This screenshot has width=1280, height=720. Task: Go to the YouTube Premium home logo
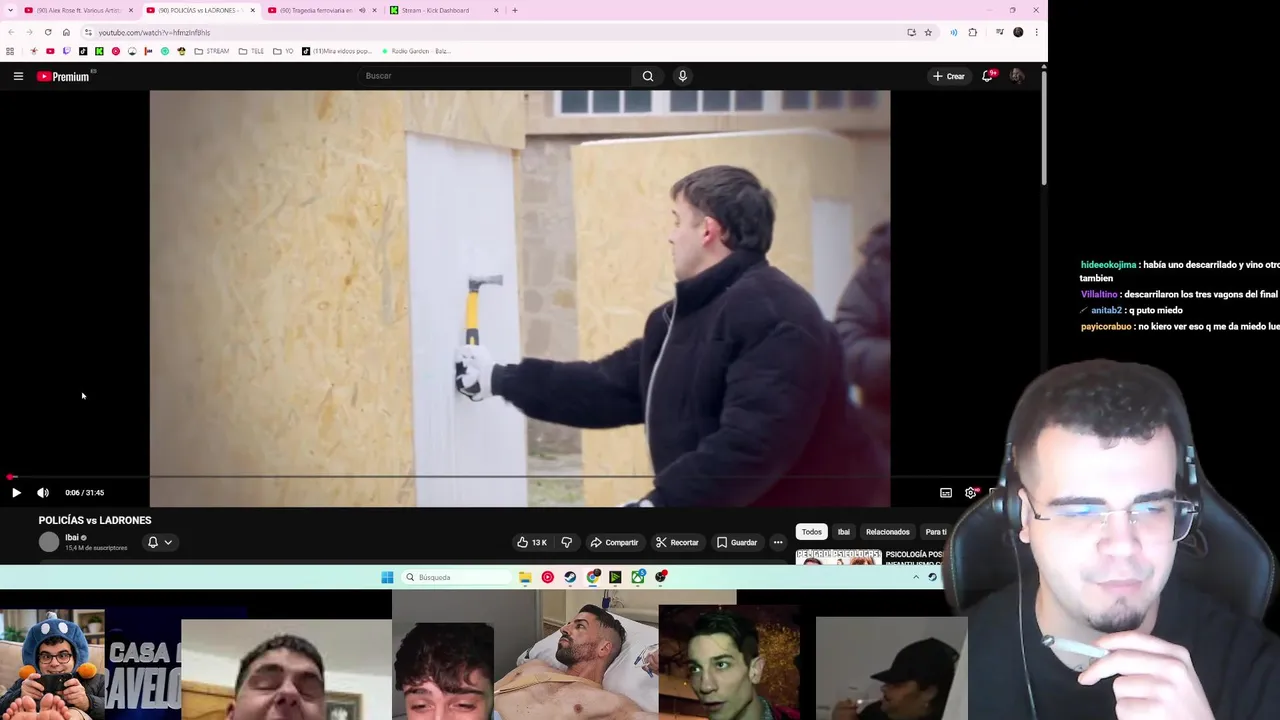pos(64,76)
